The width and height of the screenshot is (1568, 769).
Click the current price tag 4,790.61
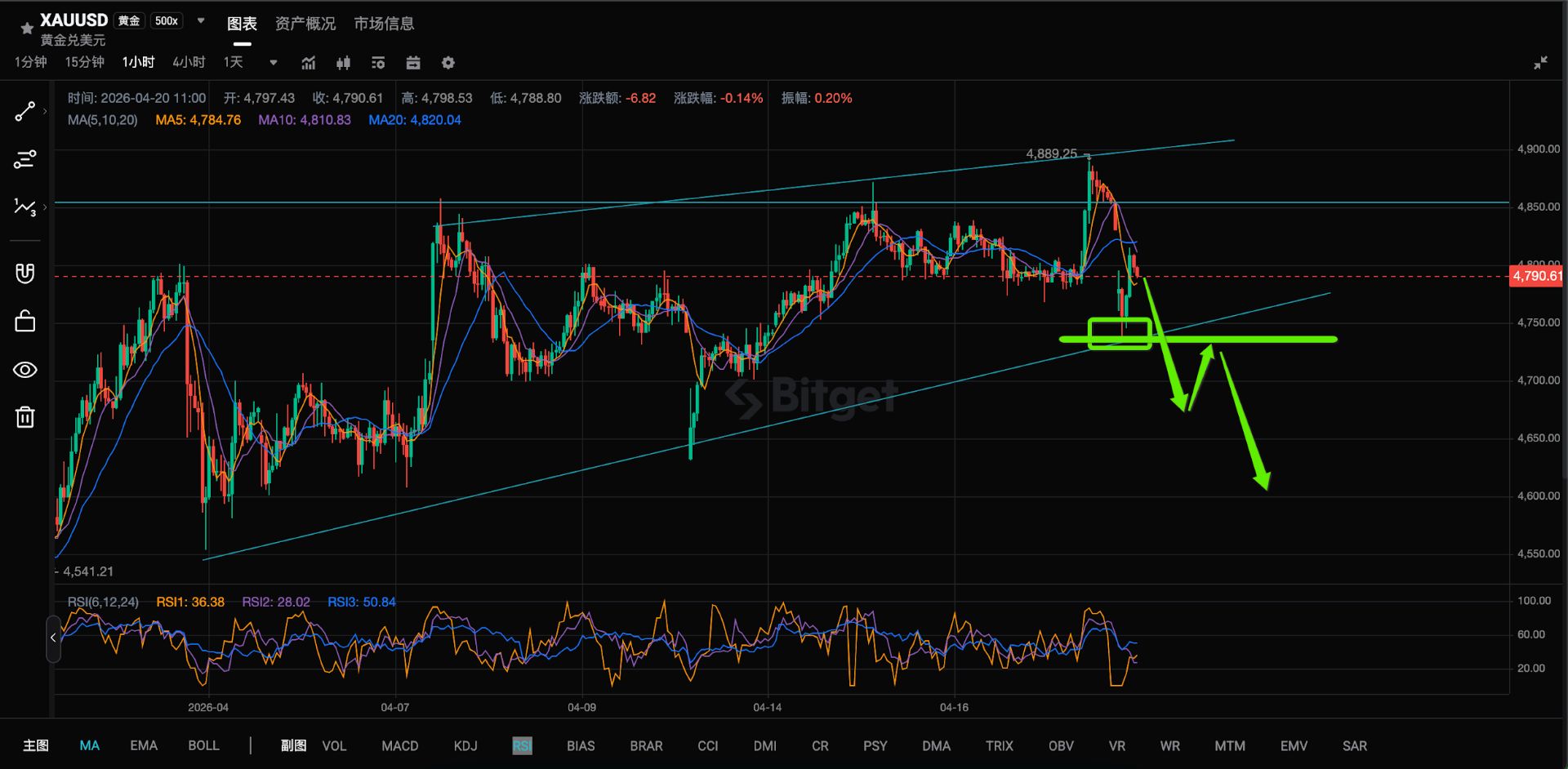pyautogui.click(x=1537, y=276)
